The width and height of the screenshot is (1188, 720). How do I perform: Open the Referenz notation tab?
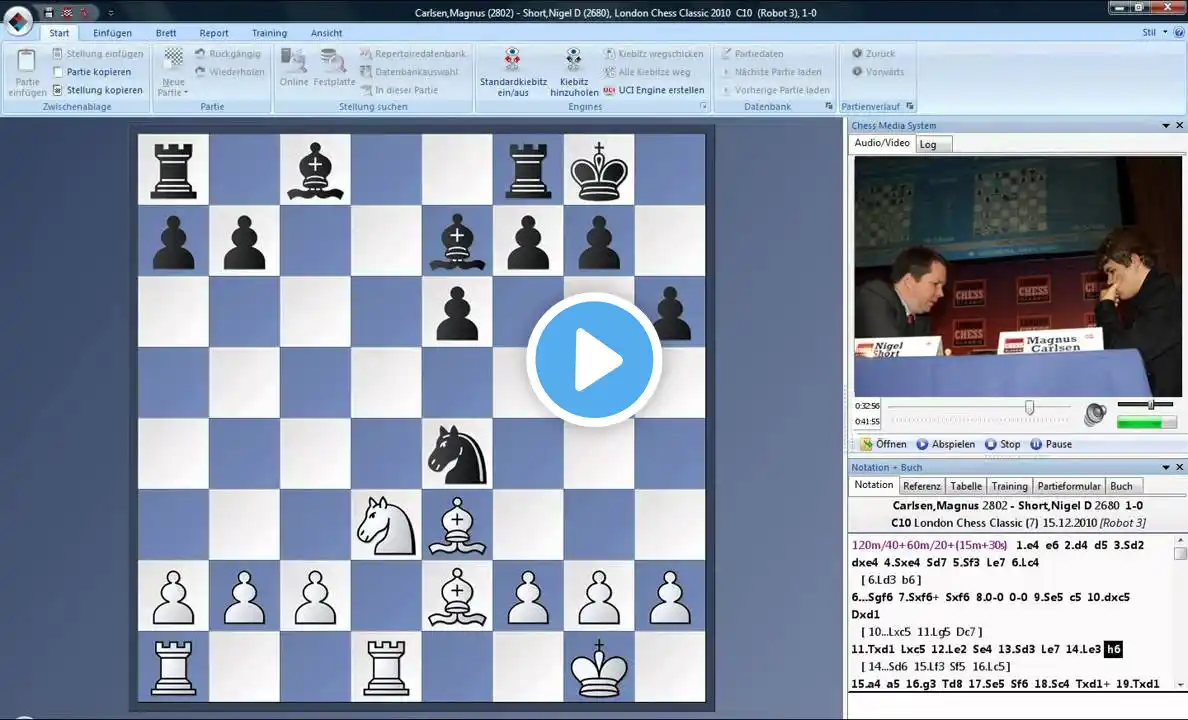click(921, 487)
